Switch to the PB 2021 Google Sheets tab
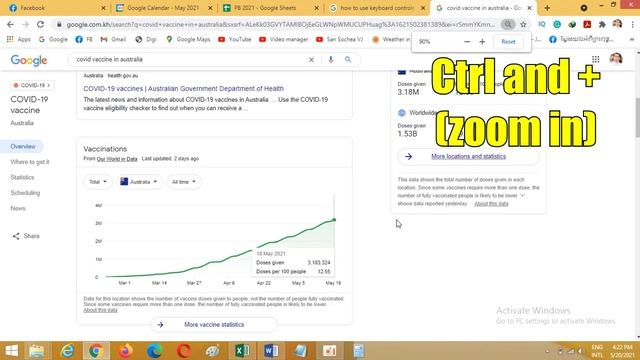Screen dimensions: 640x360 [x=271, y=8]
